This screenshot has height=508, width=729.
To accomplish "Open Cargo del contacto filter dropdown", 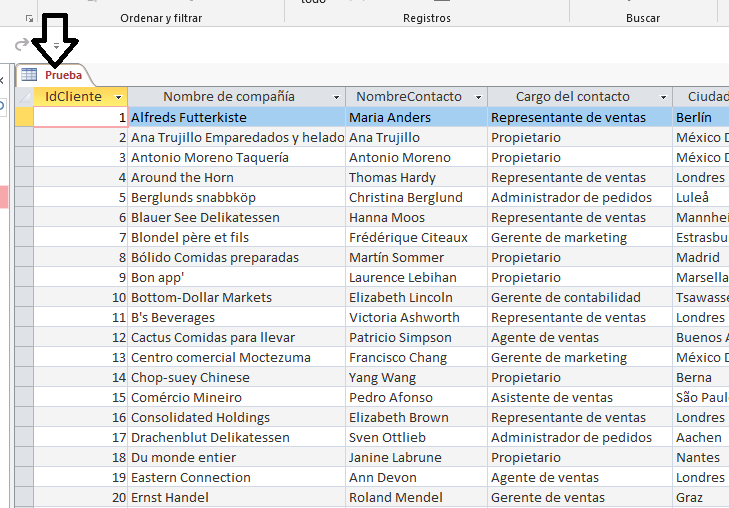I will click(x=664, y=97).
